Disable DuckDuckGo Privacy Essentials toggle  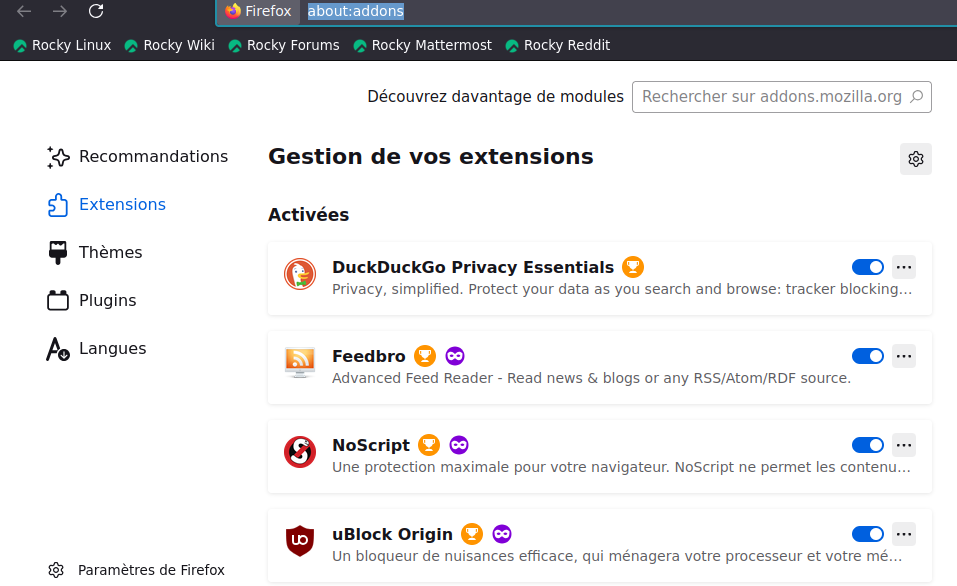pyautogui.click(x=868, y=267)
